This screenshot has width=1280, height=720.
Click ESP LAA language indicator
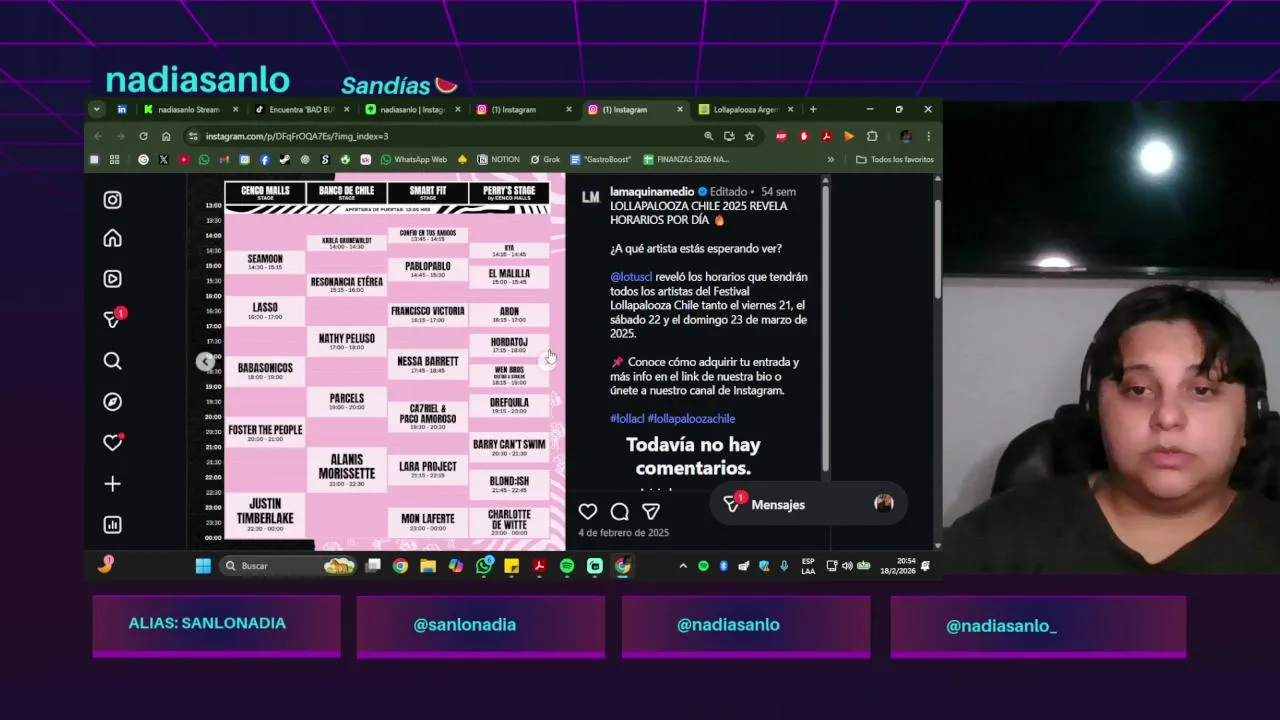[808, 566]
